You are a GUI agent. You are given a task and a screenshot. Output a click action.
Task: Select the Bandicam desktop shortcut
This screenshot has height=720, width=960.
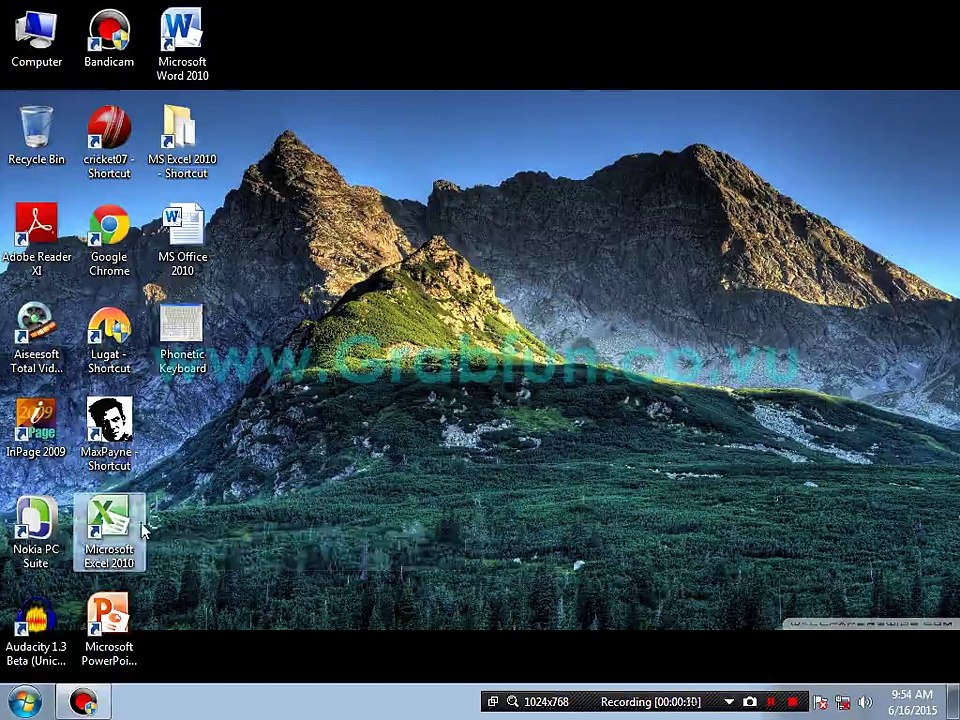pos(108,39)
